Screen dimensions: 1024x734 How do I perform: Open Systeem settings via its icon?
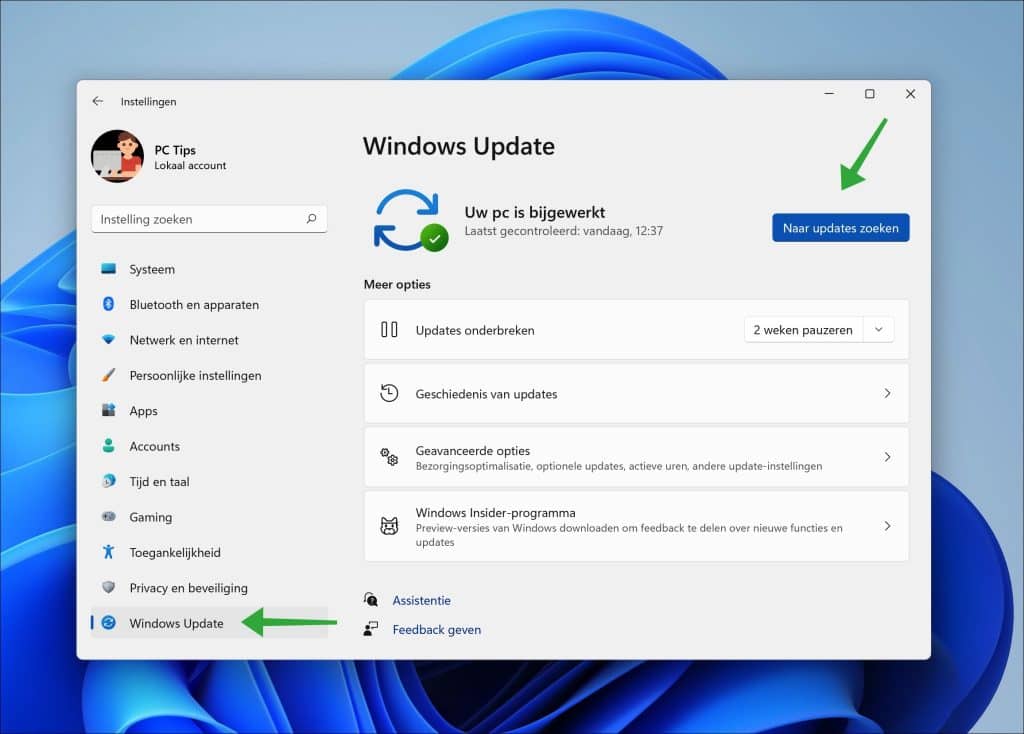coord(107,269)
